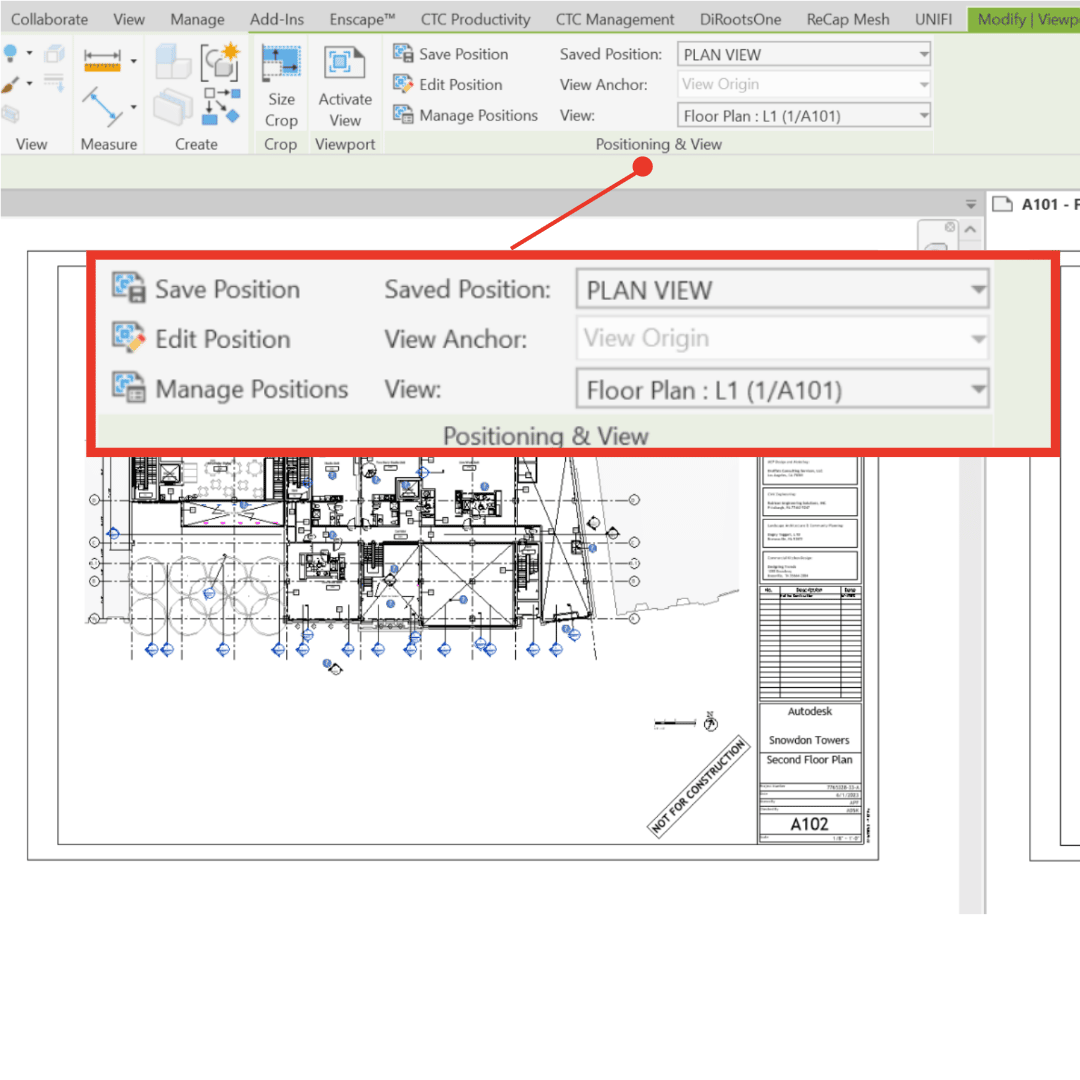This screenshot has height=1080, width=1080.
Task: Open Manage Positions from the top ribbon
Action: tap(466, 116)
